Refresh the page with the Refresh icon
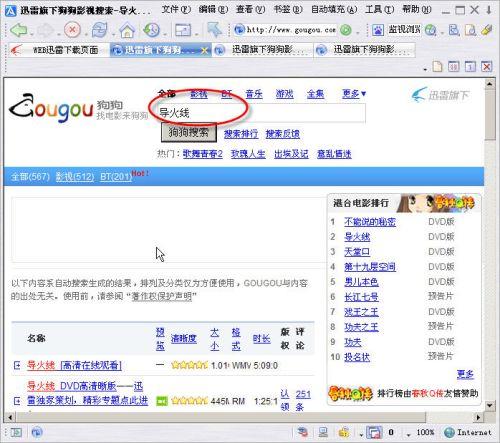Image resolution: width=500 pixels, height=443 pixels. [100, 30]
